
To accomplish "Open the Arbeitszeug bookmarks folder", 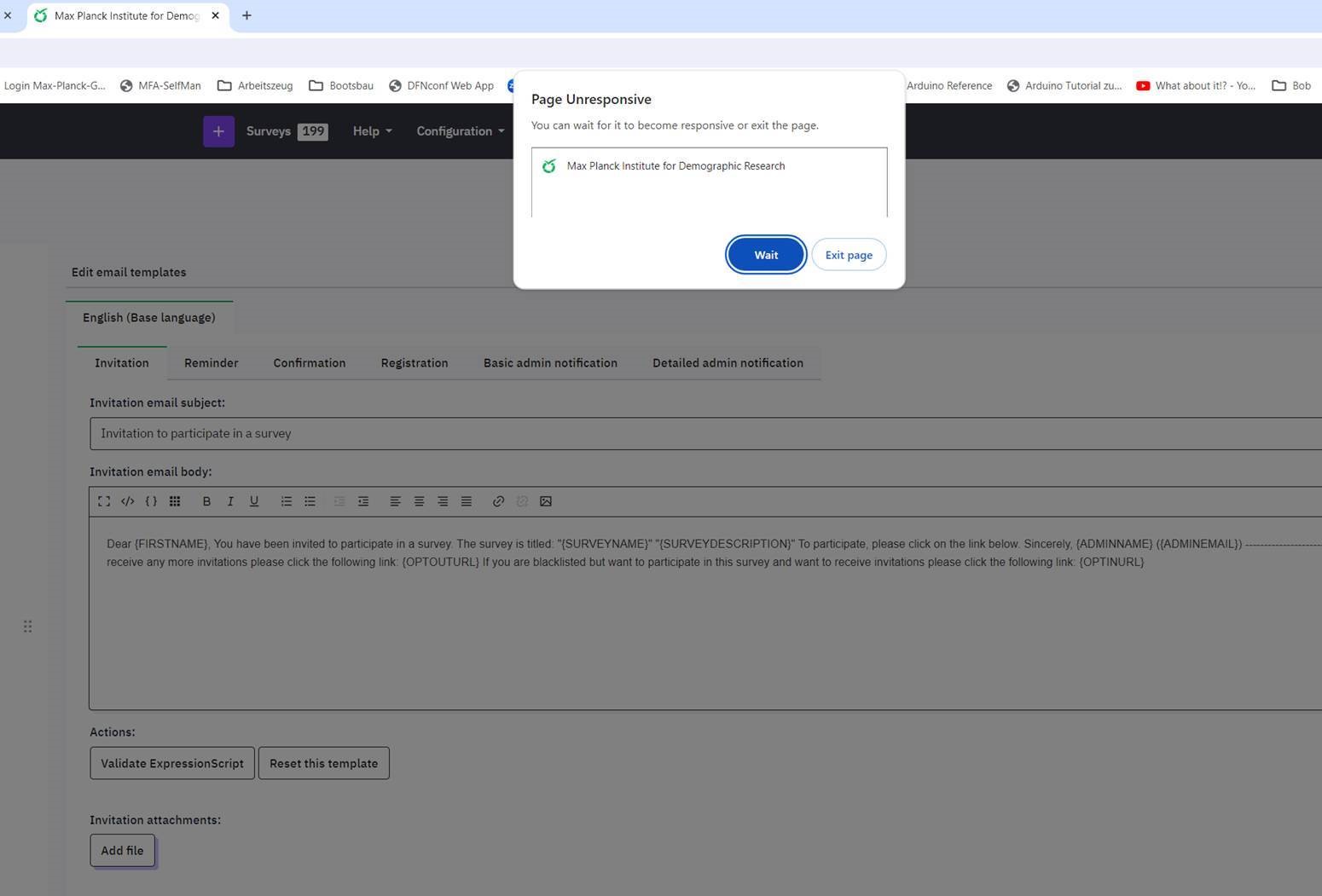I will [x=255, y=86].
